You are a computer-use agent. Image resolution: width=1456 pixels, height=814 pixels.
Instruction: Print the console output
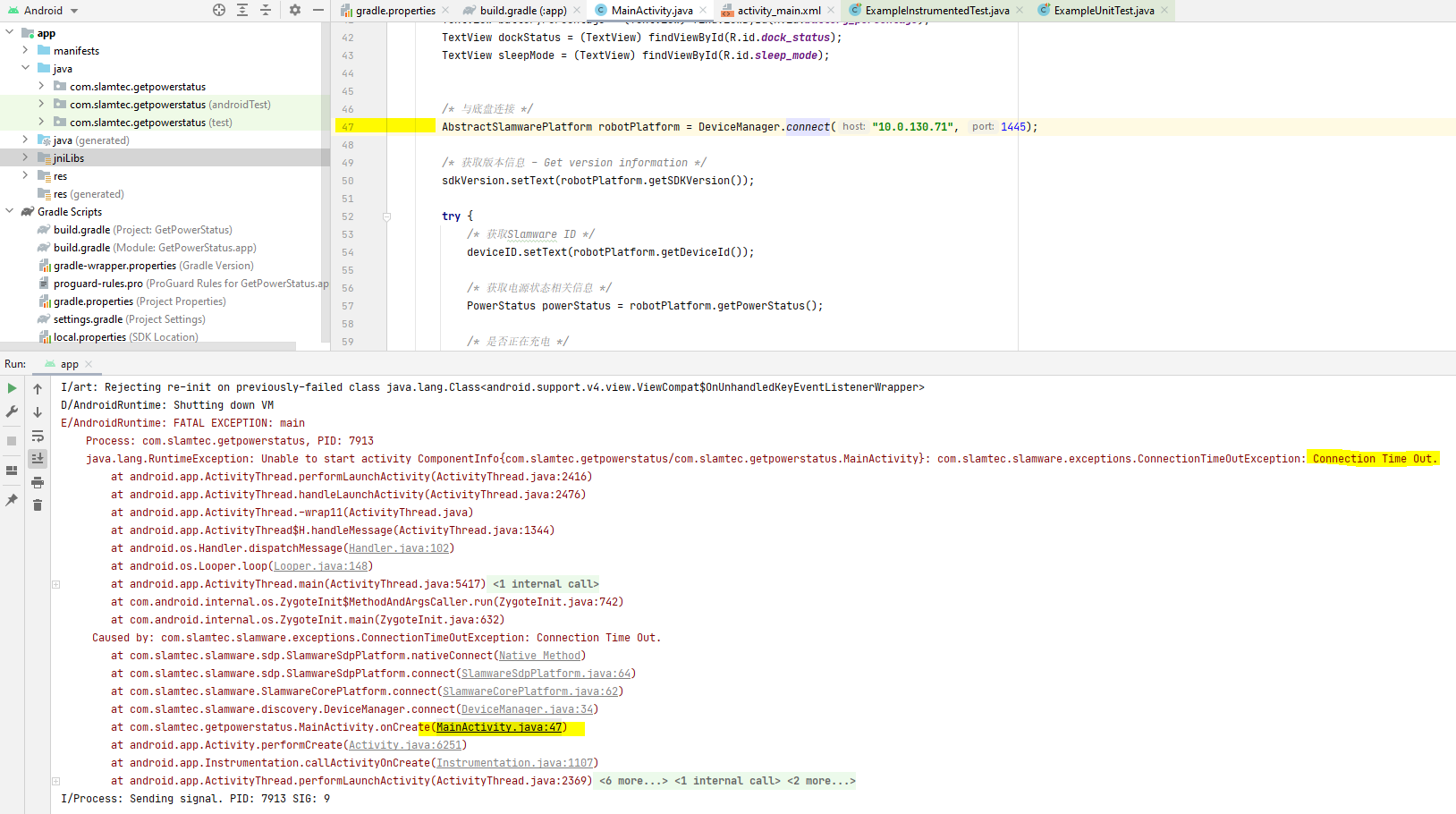(x=38, y=482)
